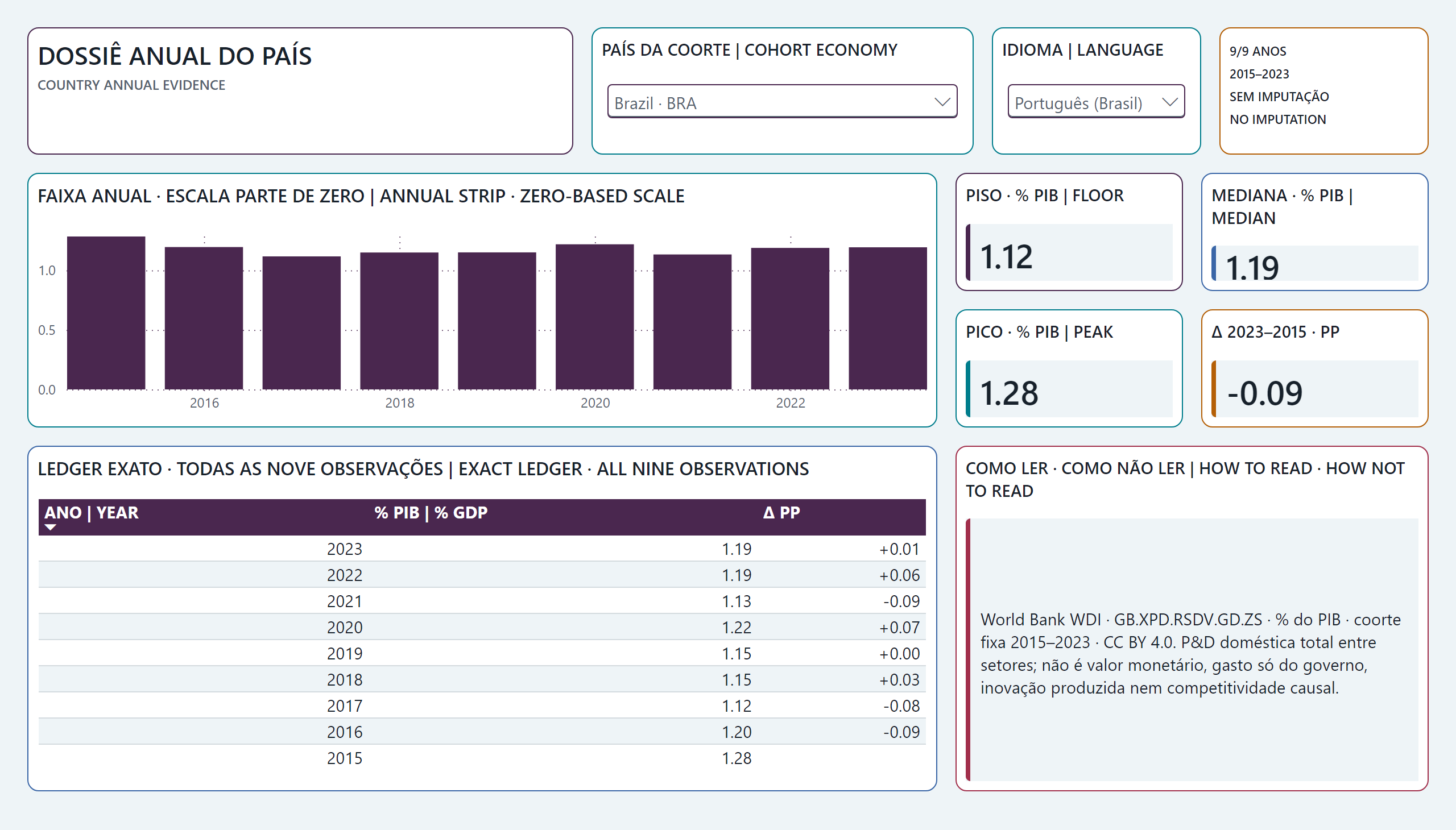Click the 1.12 value in the 2017 row
Screen dimensions: 1456x830
[x=737, y=706]
